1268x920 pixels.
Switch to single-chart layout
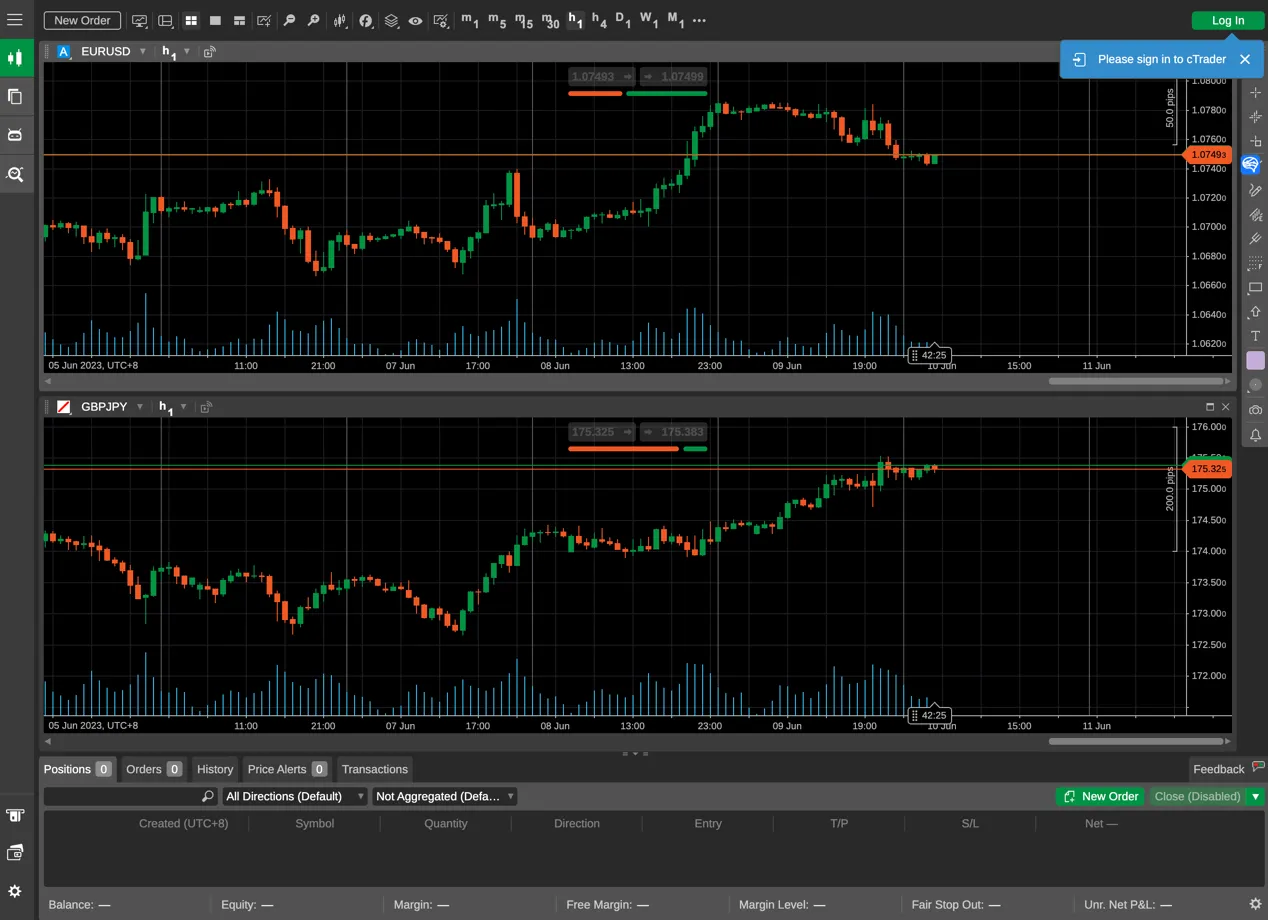pyautogui.click(x=215, y=20)
